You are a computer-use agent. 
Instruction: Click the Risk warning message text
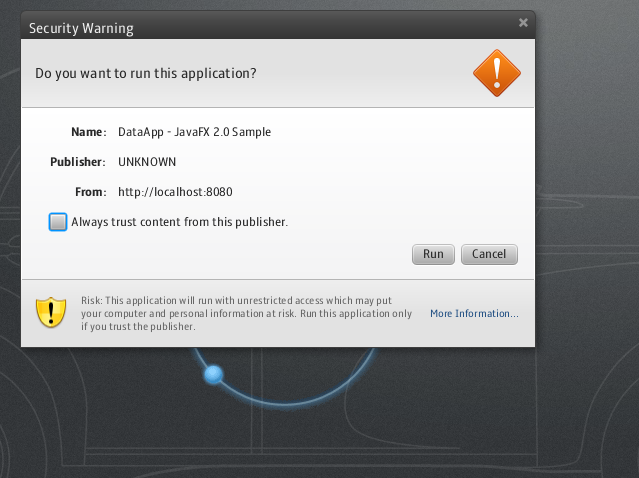click(x=246, y=313)
